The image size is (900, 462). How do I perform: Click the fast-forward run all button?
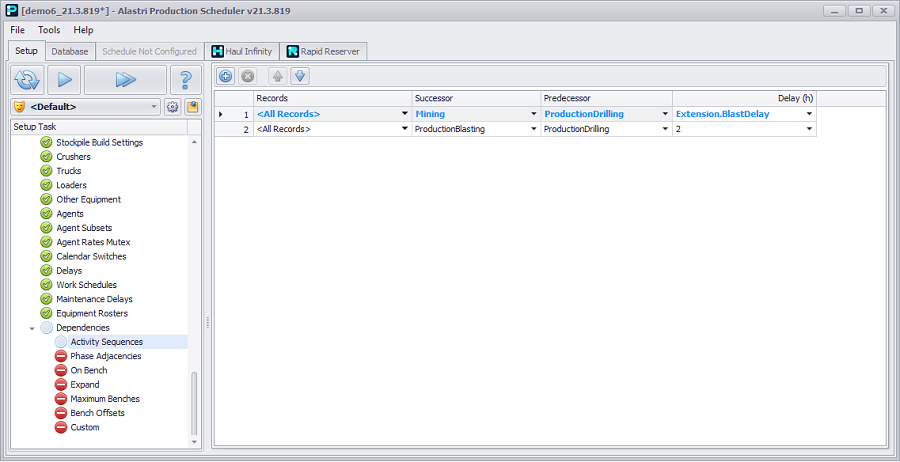pyautogui.click(x=125, y=80)
